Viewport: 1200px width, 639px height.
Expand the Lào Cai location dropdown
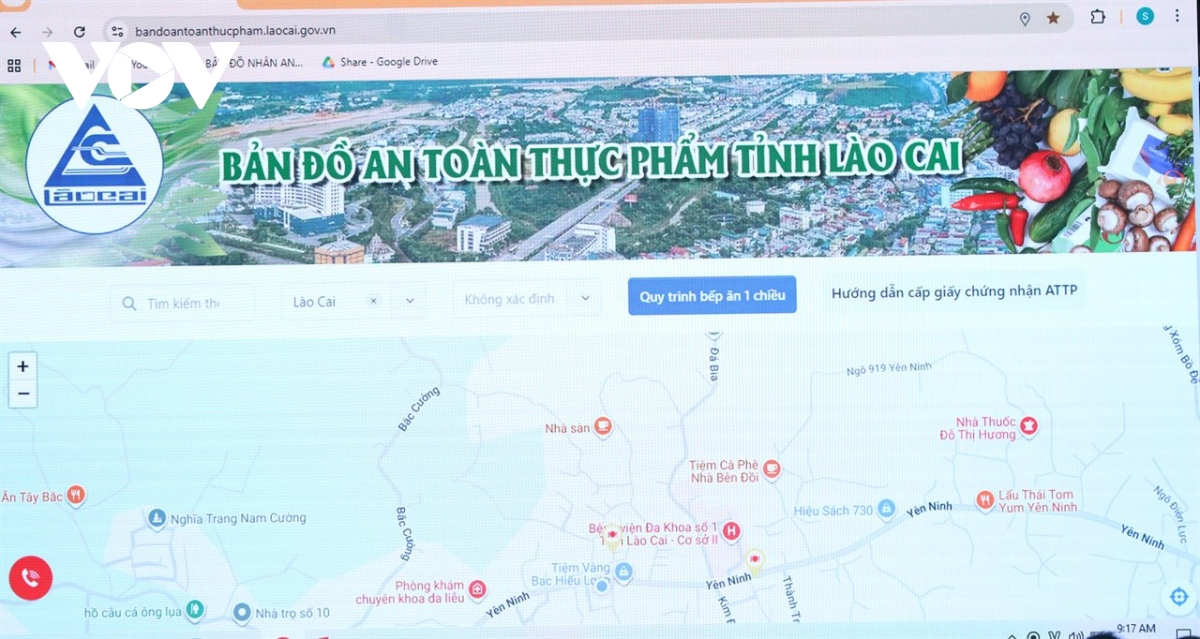click(409, 300)
